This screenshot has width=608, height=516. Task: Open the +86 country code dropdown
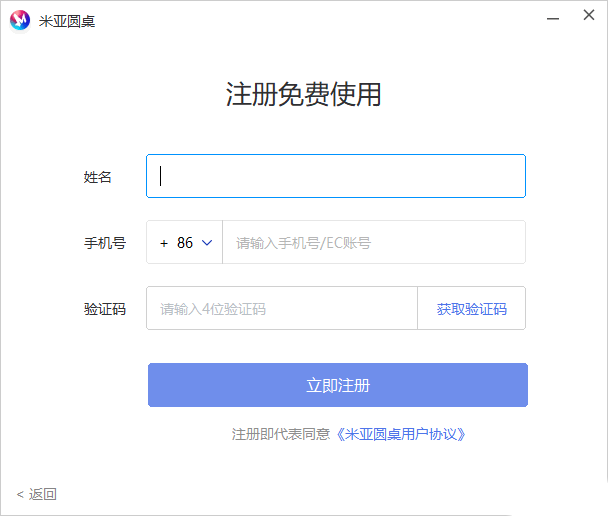(185, 242)
